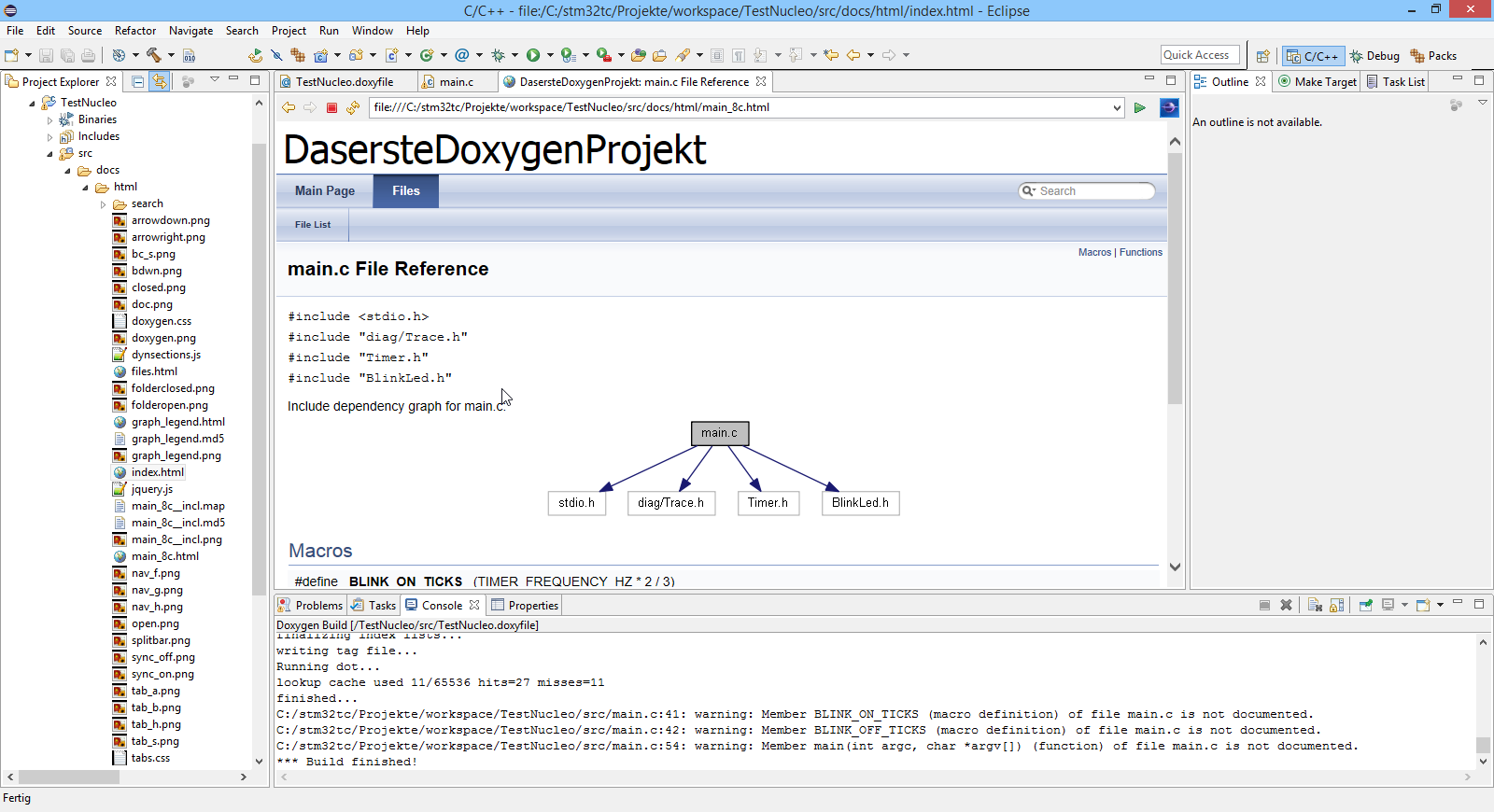Viewport: 1494px width, 812px height.
Task: Expand the Includes node
Action: [x=49, y=136]
